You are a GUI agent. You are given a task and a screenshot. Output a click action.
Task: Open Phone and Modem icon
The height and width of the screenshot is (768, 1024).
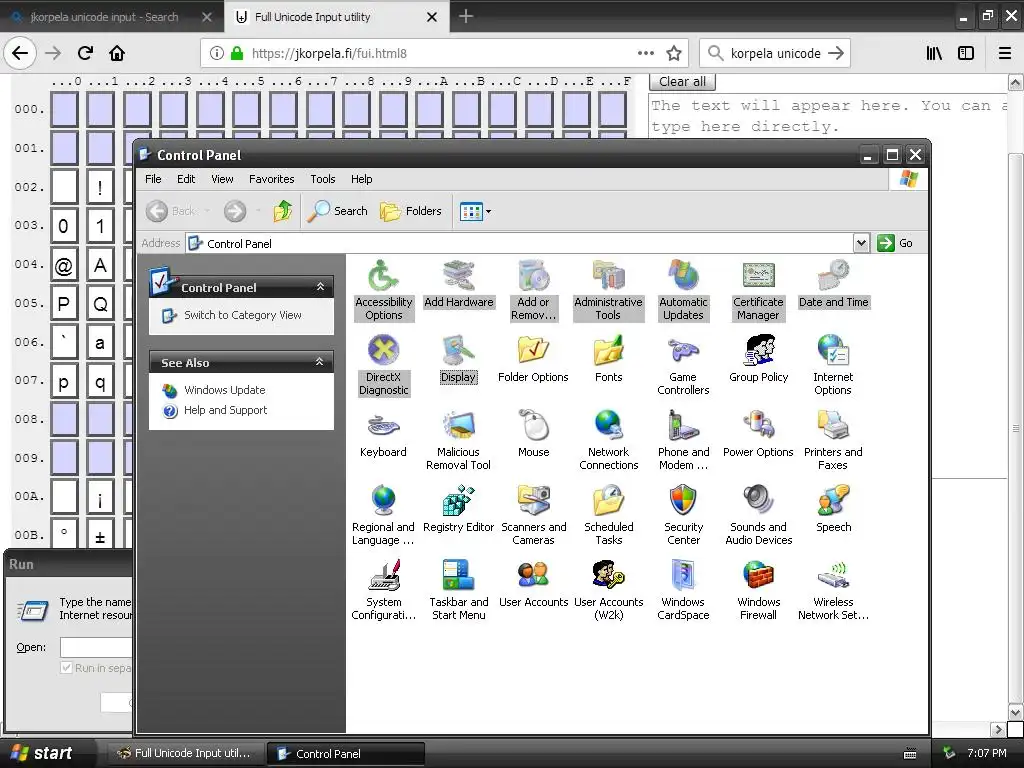[x=683, y=441]
